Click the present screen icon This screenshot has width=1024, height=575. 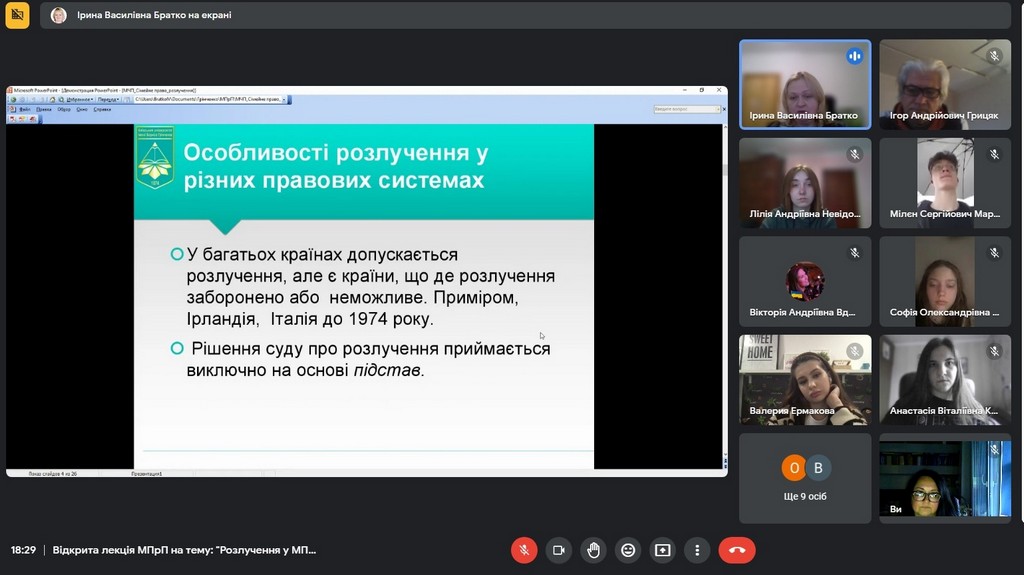pos(662,550)
